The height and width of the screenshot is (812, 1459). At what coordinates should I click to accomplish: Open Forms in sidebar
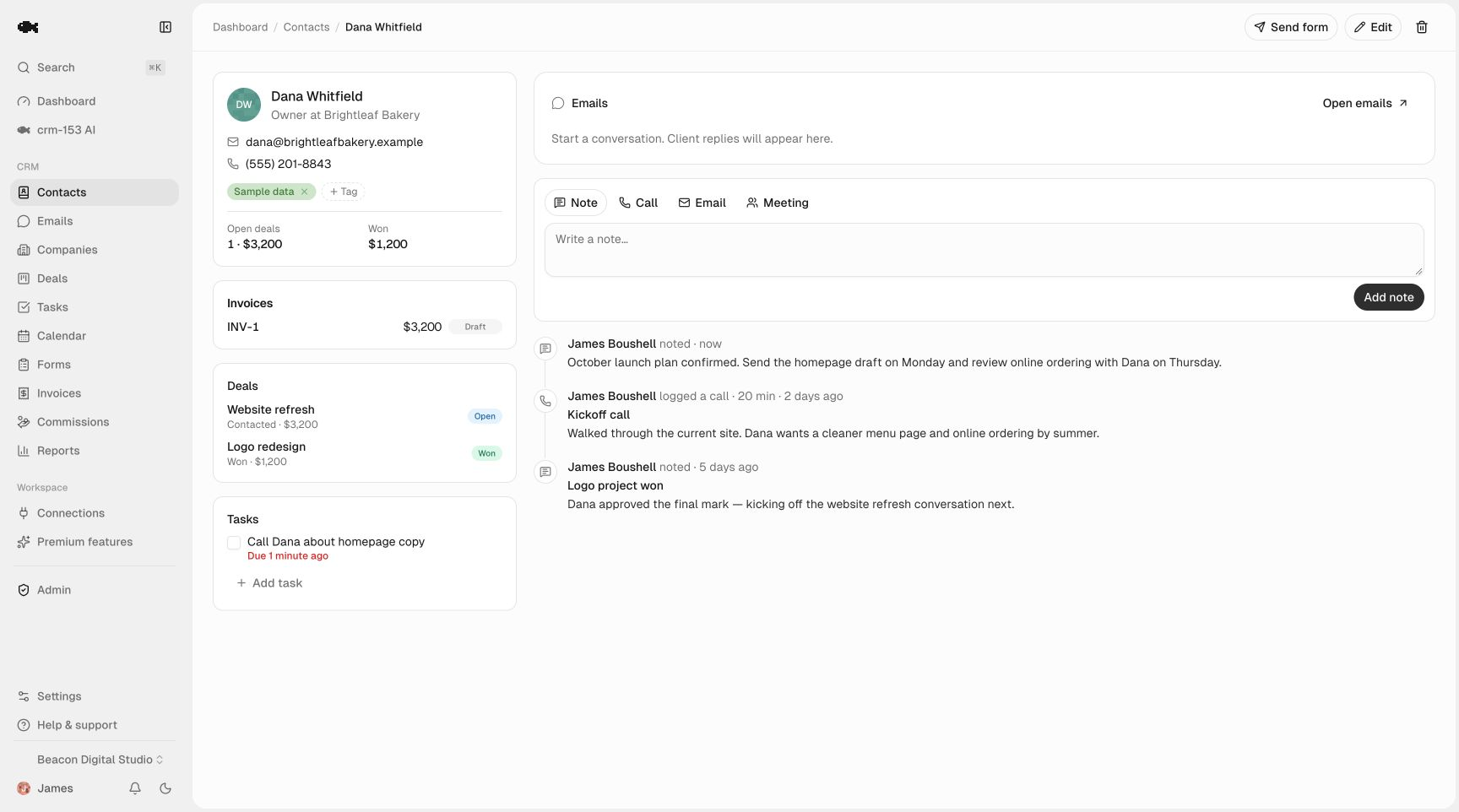(95, 365)
